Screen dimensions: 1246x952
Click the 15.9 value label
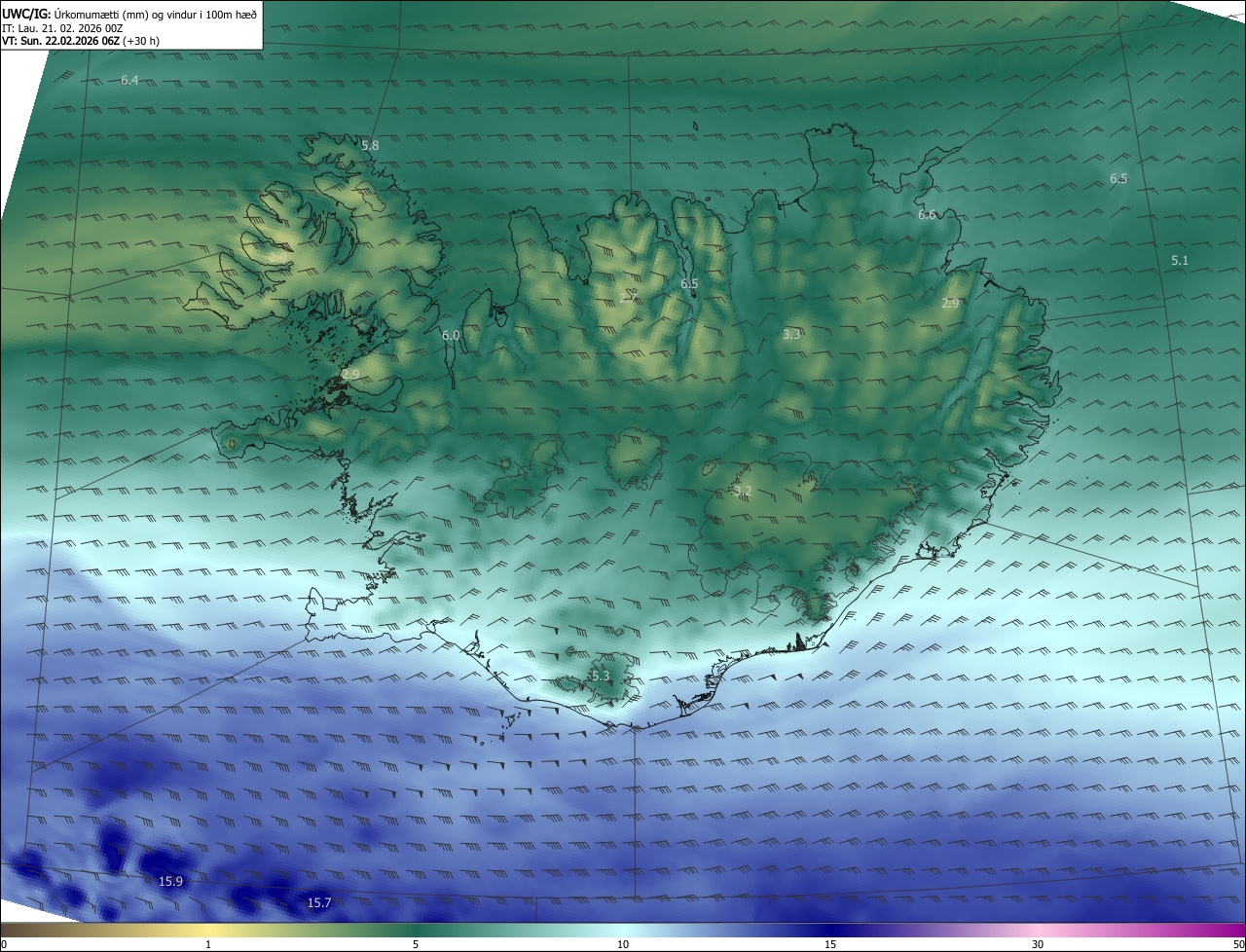pos(170,881)
